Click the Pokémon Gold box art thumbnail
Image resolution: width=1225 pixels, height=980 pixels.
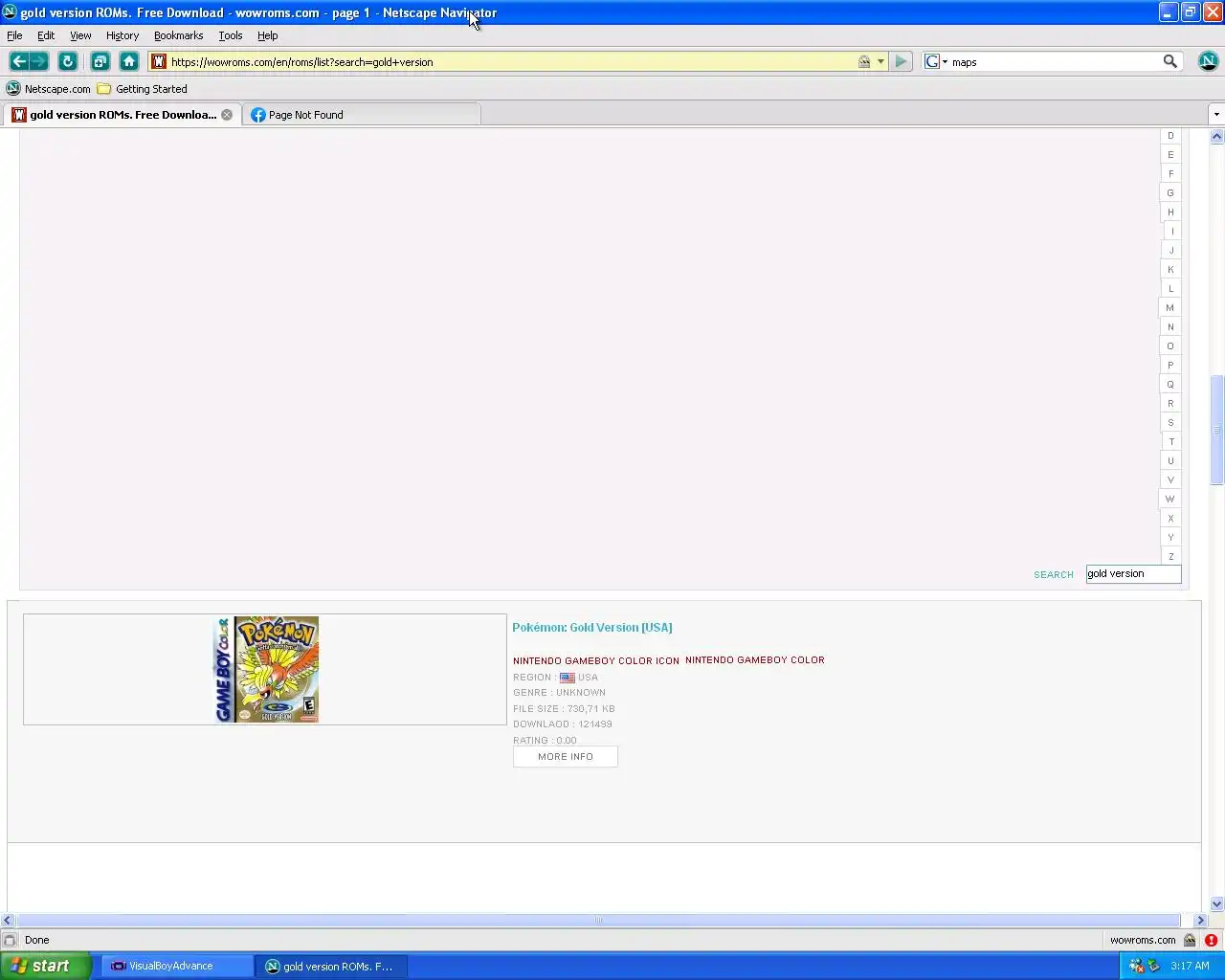point(266,669)
